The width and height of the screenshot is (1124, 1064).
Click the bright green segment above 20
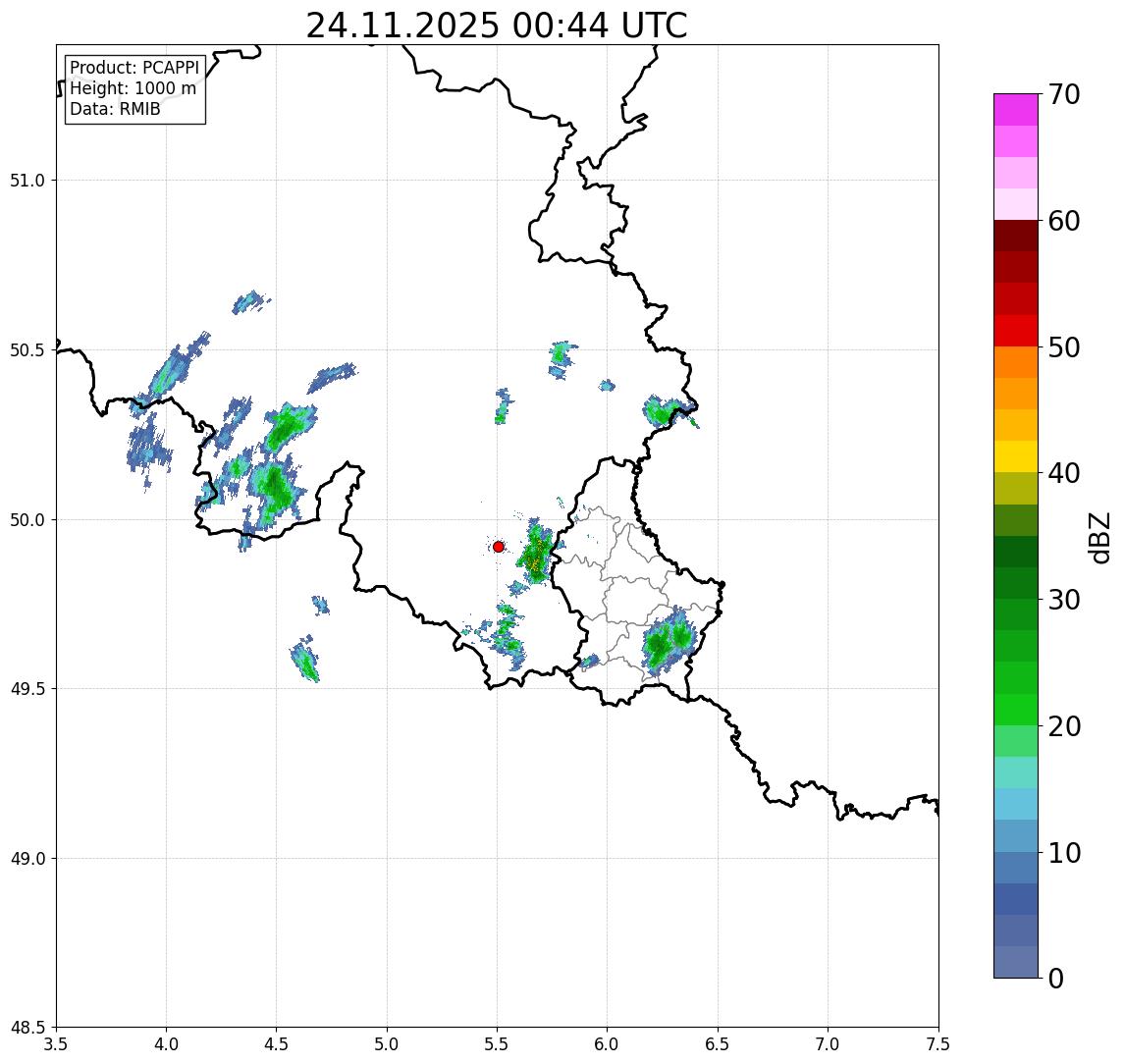(1016, 709)
